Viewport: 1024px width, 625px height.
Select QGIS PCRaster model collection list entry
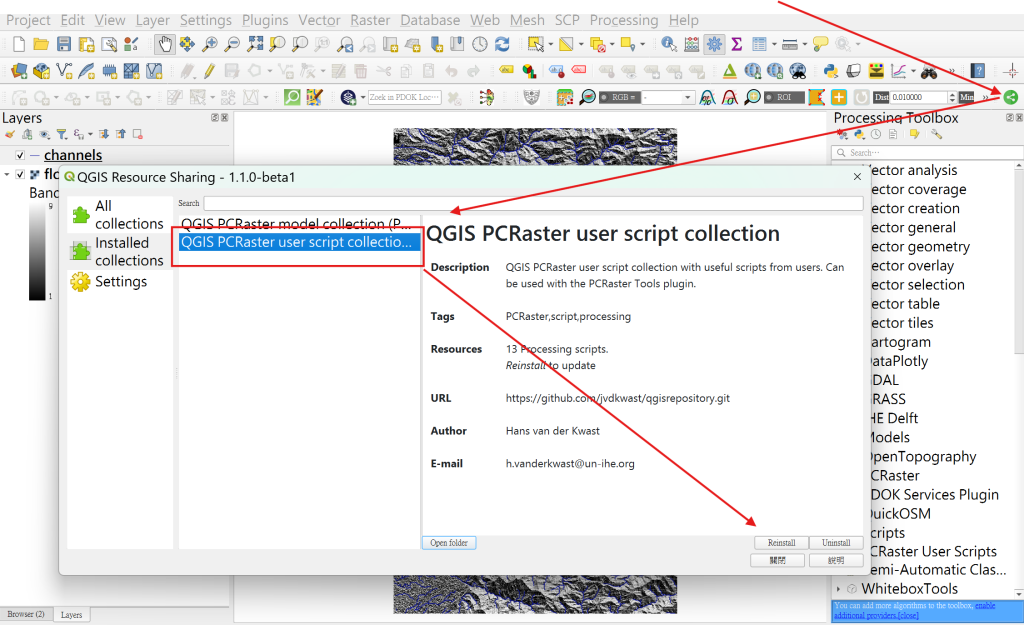point(299,223)
